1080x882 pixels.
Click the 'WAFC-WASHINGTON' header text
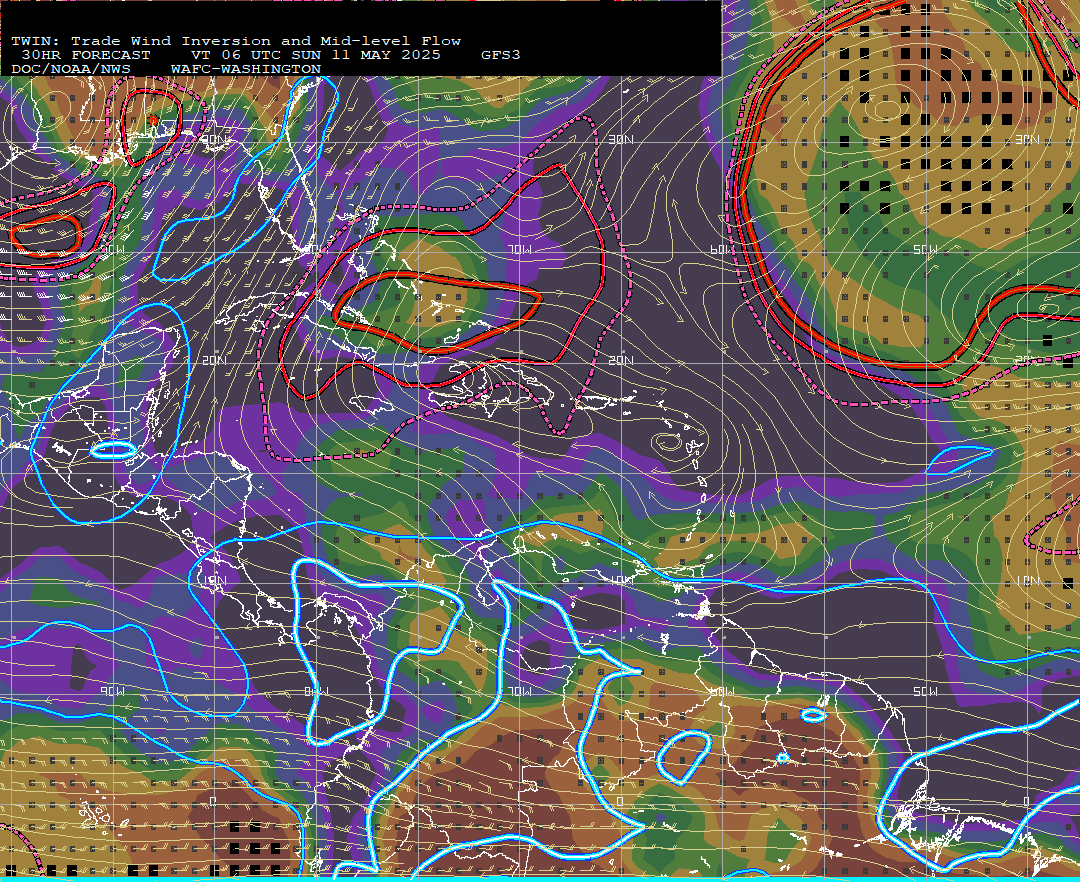coord(246,70)
